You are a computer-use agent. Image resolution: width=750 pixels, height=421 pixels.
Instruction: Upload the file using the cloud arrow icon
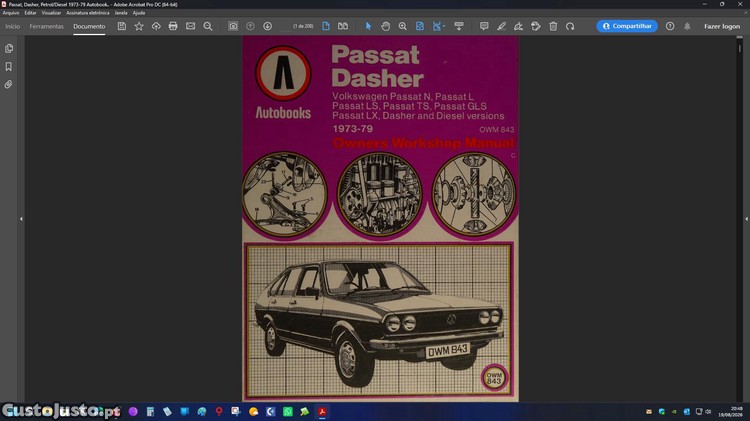tap(156, 26)
